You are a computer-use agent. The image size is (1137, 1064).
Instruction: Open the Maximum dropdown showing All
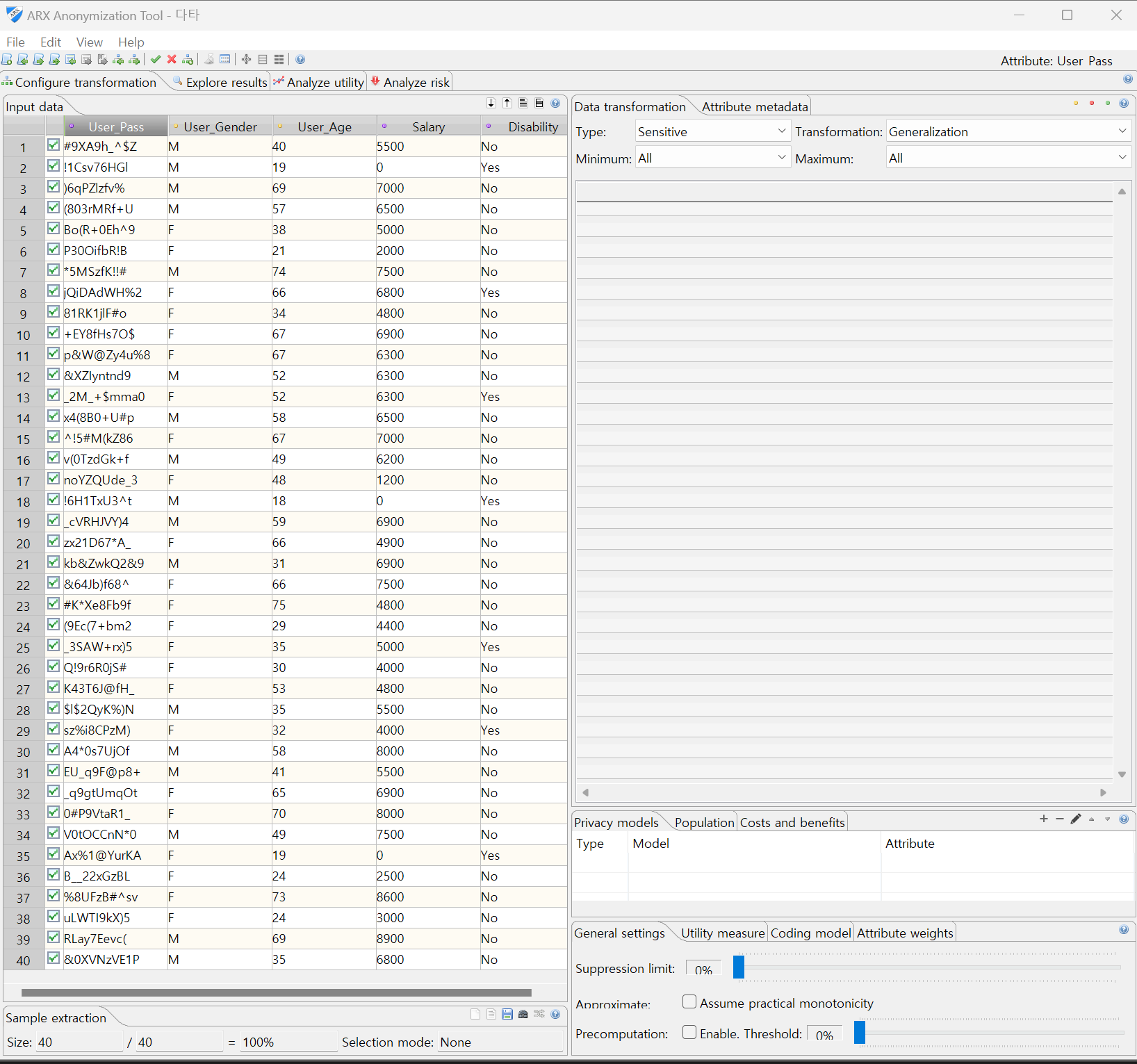pos(1008,158)
